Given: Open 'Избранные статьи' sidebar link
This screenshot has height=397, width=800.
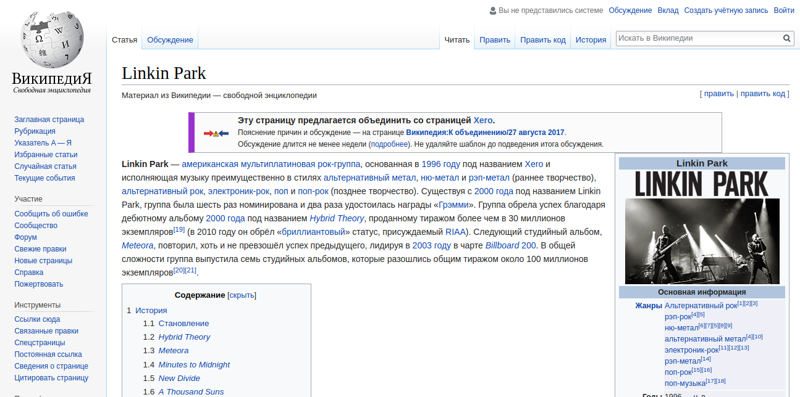Looking at the screenshot, I should tap(46, 155).
